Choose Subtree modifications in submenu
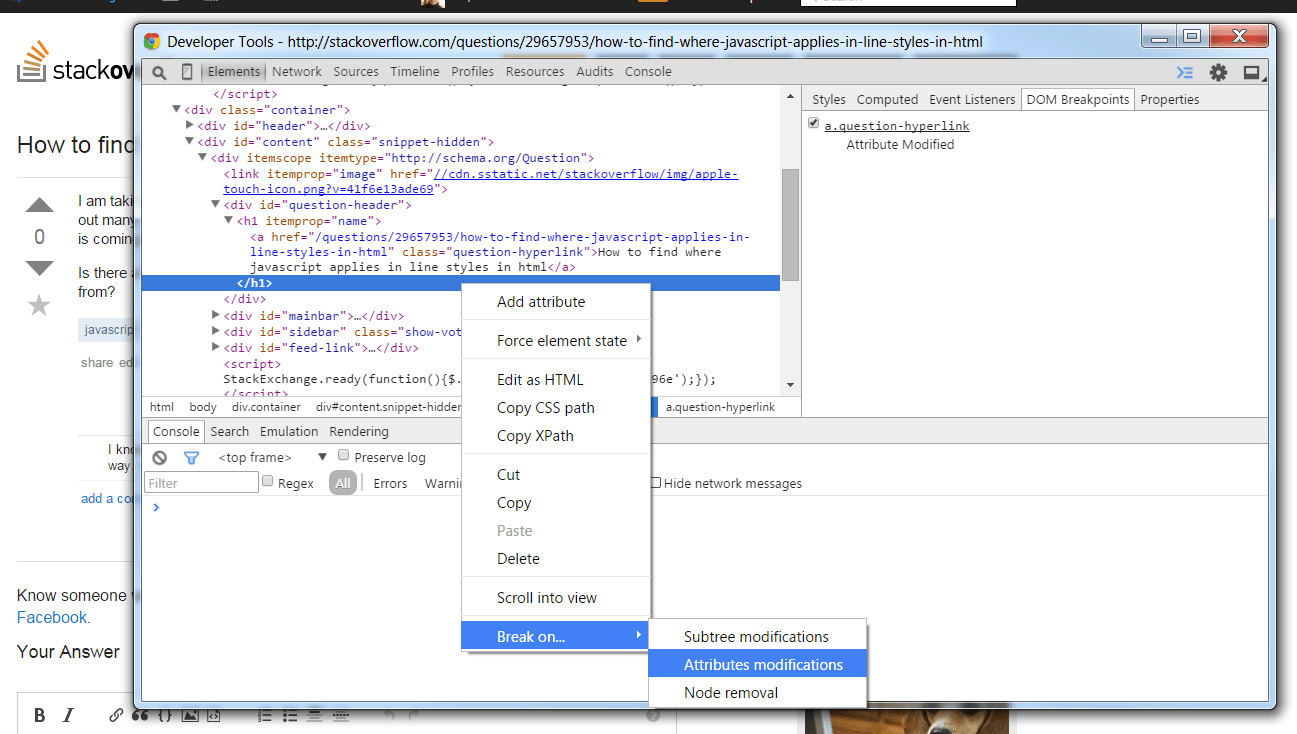Viewport: 1297px width, 734px height. (758, 637)
